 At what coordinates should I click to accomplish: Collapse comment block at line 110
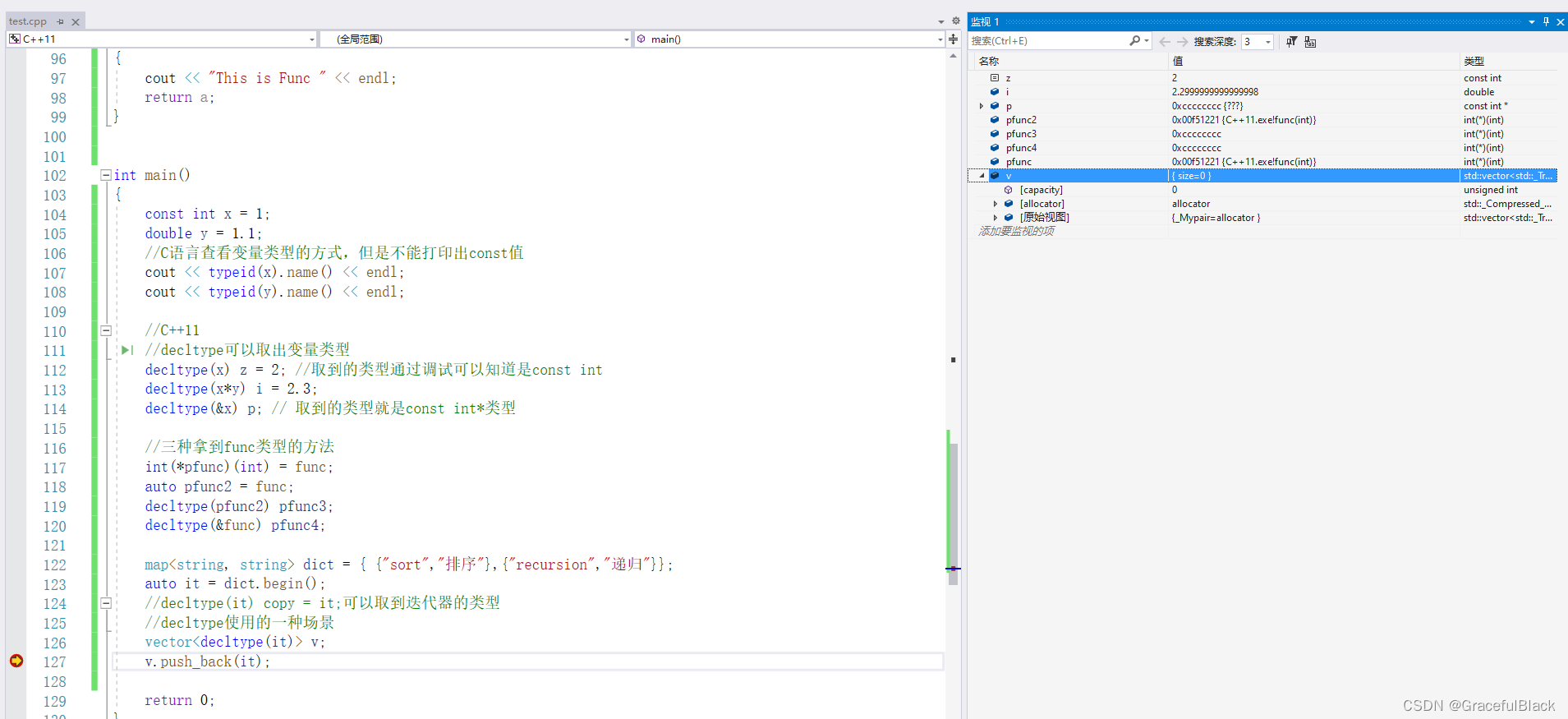(x=106, y=330)
